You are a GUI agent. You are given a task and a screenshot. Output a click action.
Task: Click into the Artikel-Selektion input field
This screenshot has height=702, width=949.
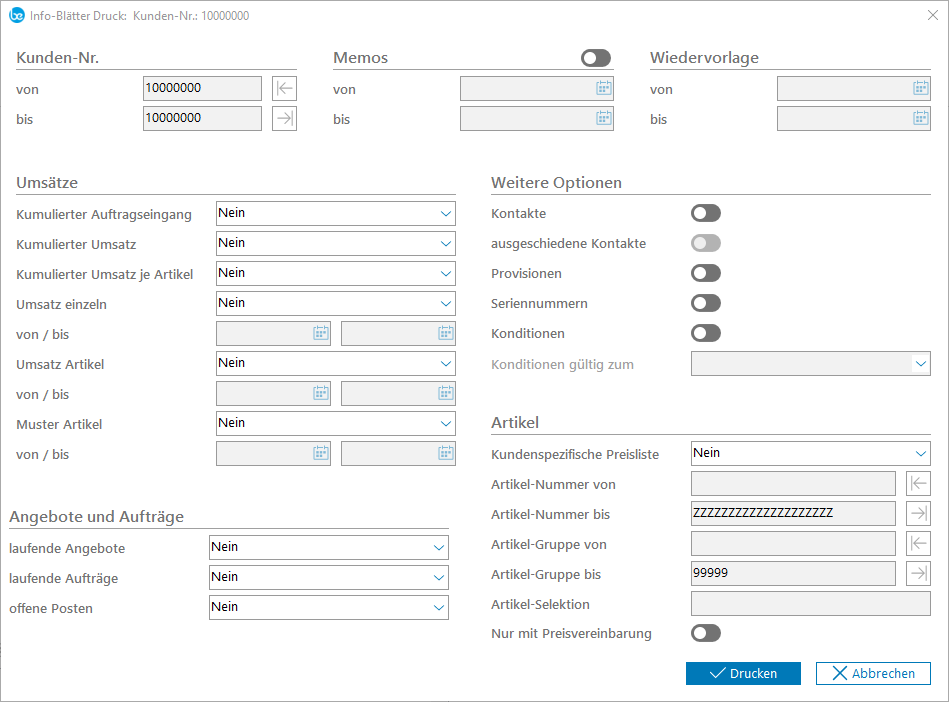click(810, 604)
